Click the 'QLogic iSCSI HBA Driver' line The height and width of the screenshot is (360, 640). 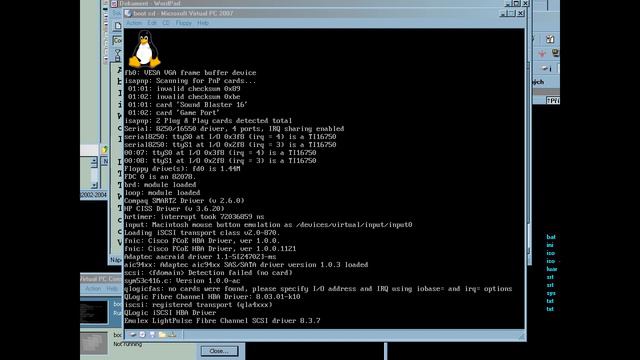coord(170,313)
